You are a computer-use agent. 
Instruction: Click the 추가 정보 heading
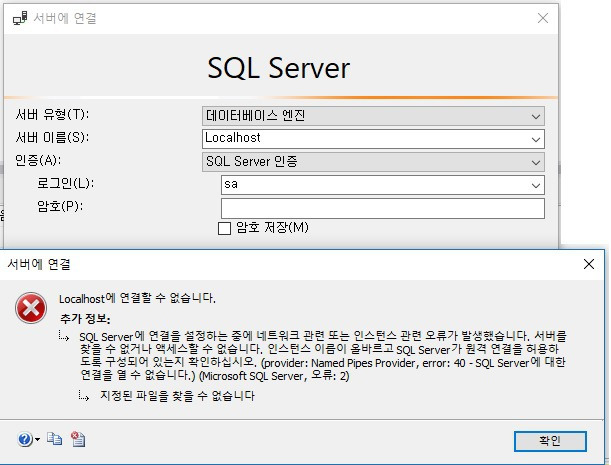[85, 318]
